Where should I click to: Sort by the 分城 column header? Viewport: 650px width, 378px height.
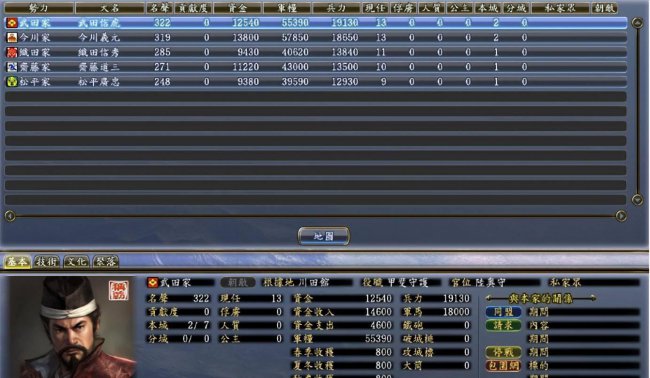[x=516, y=8]
